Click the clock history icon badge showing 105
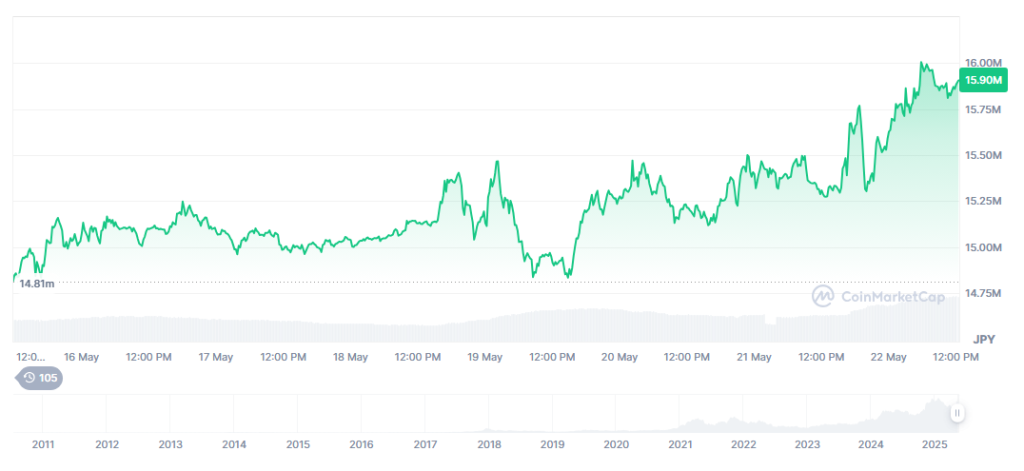Viewport: 1024px width, 471px height. pyautogui.click(x=39, y=377)
